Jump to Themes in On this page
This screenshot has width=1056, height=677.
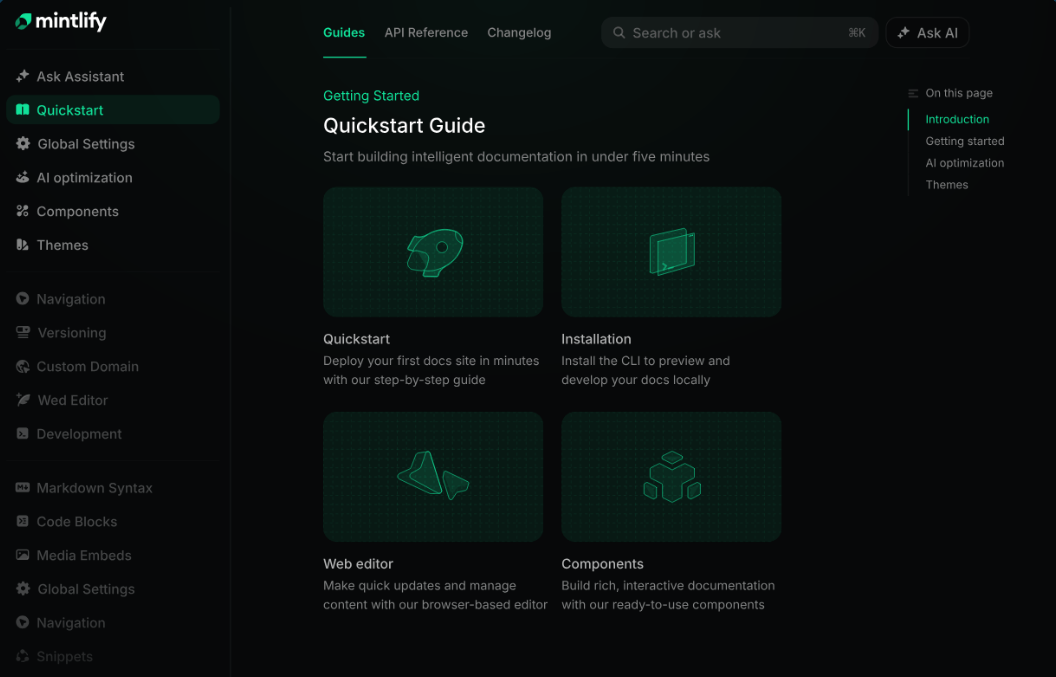[x=946, y=185]
